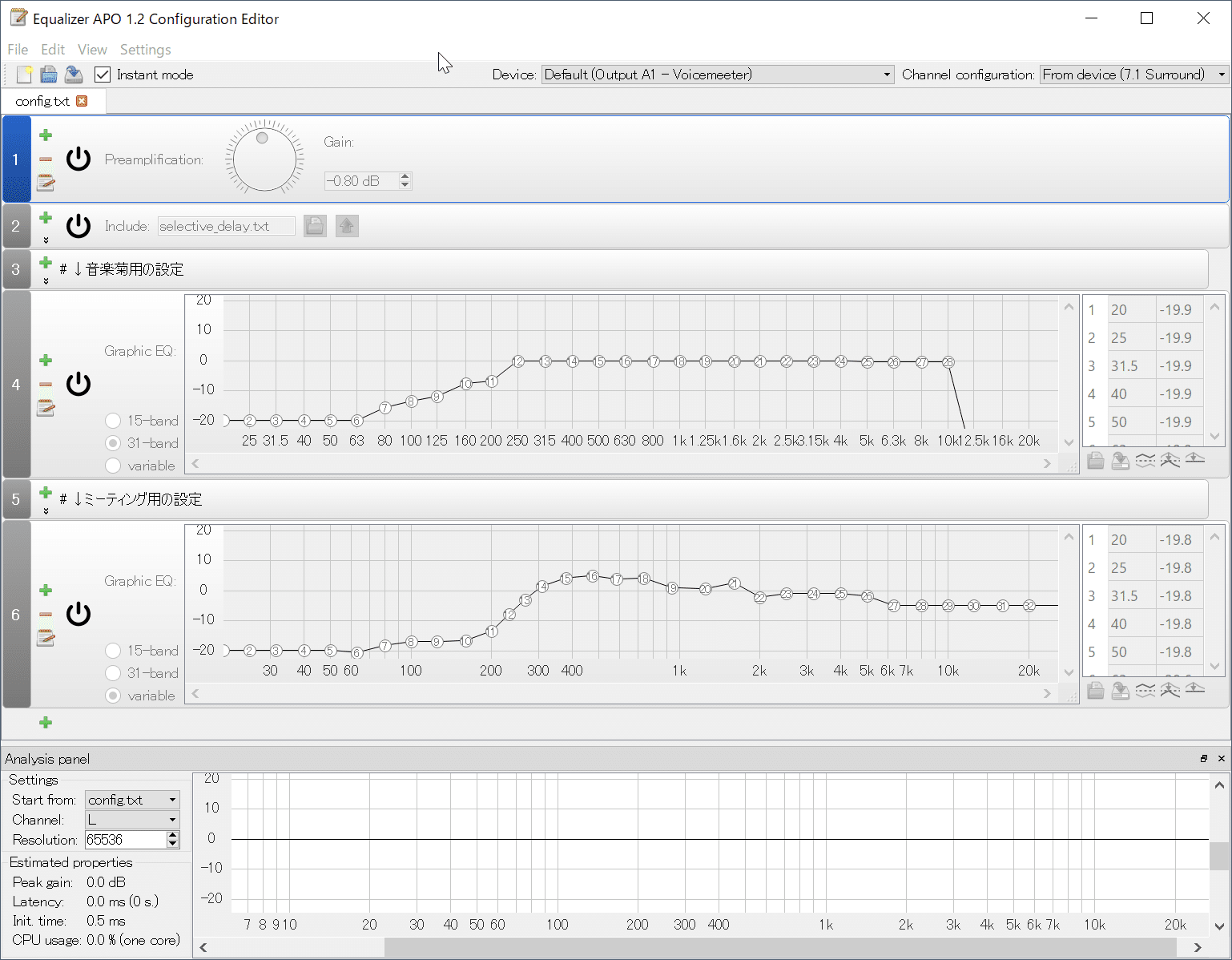
Task: Select variable option in Graphic EQ row 4
Action: click(113, 466)
